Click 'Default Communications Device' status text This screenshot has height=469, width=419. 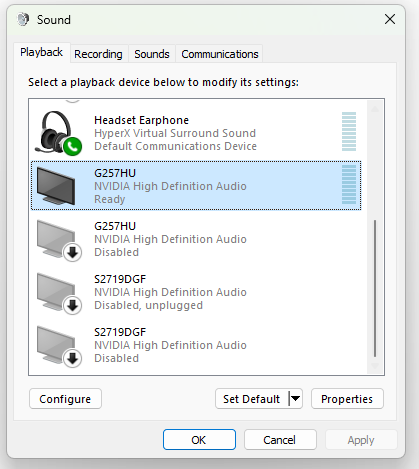pos(175,146)
